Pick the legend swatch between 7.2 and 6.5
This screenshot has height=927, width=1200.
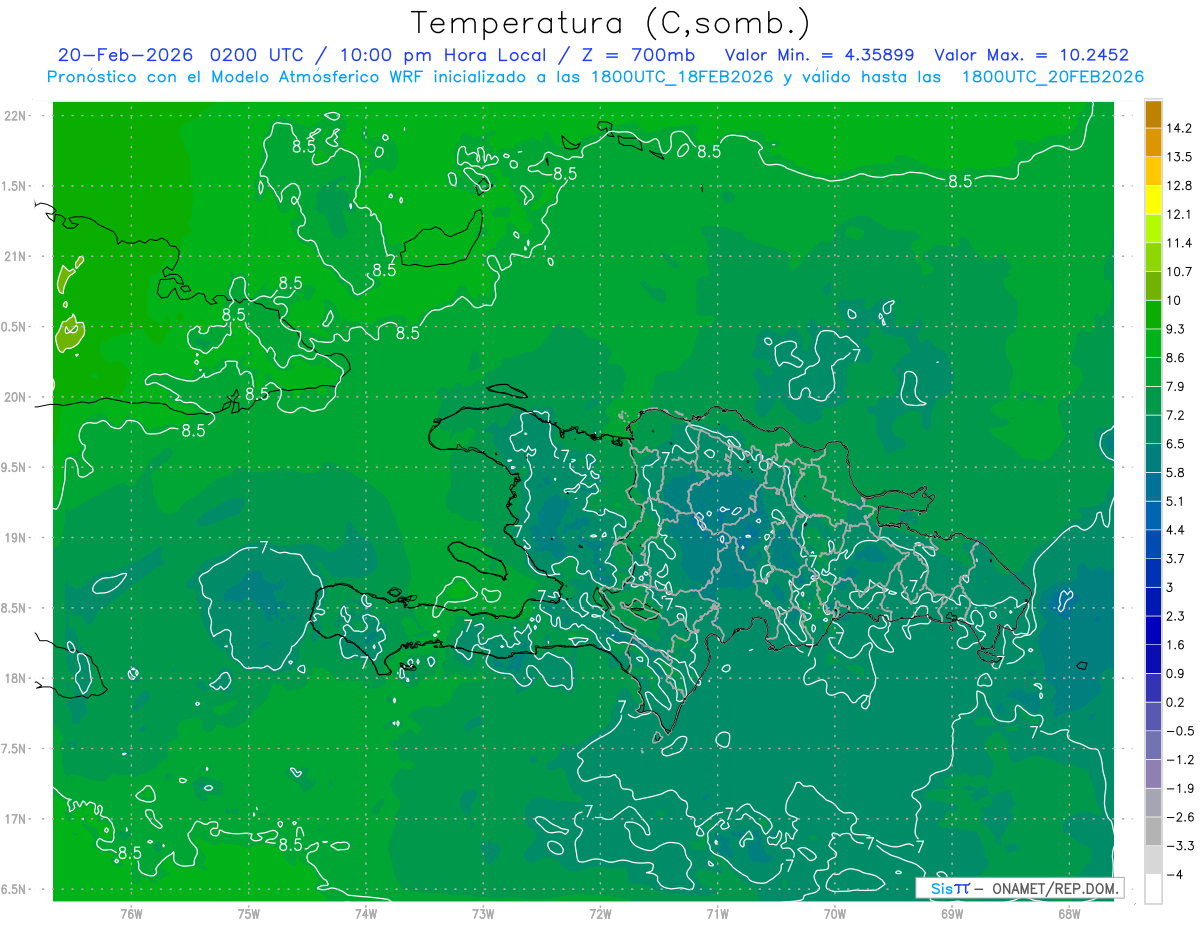[1153, 429]
